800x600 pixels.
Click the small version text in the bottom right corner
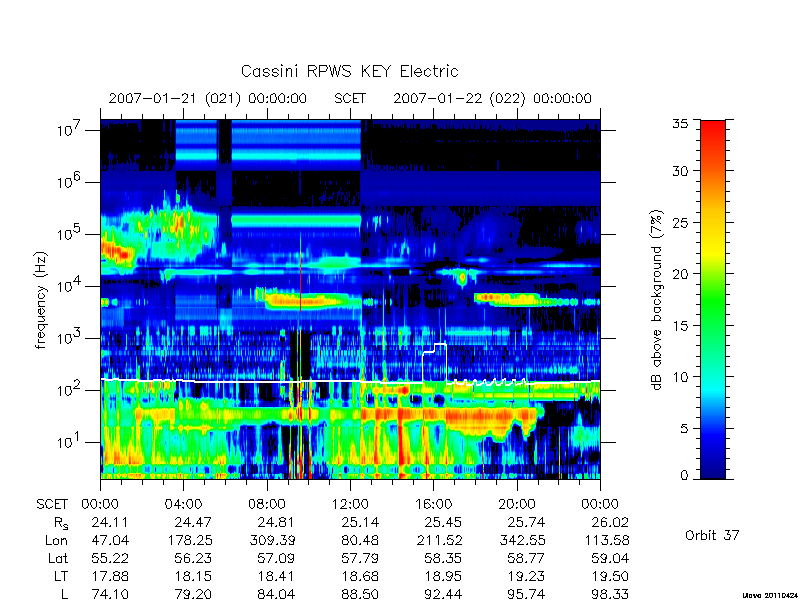769,595
